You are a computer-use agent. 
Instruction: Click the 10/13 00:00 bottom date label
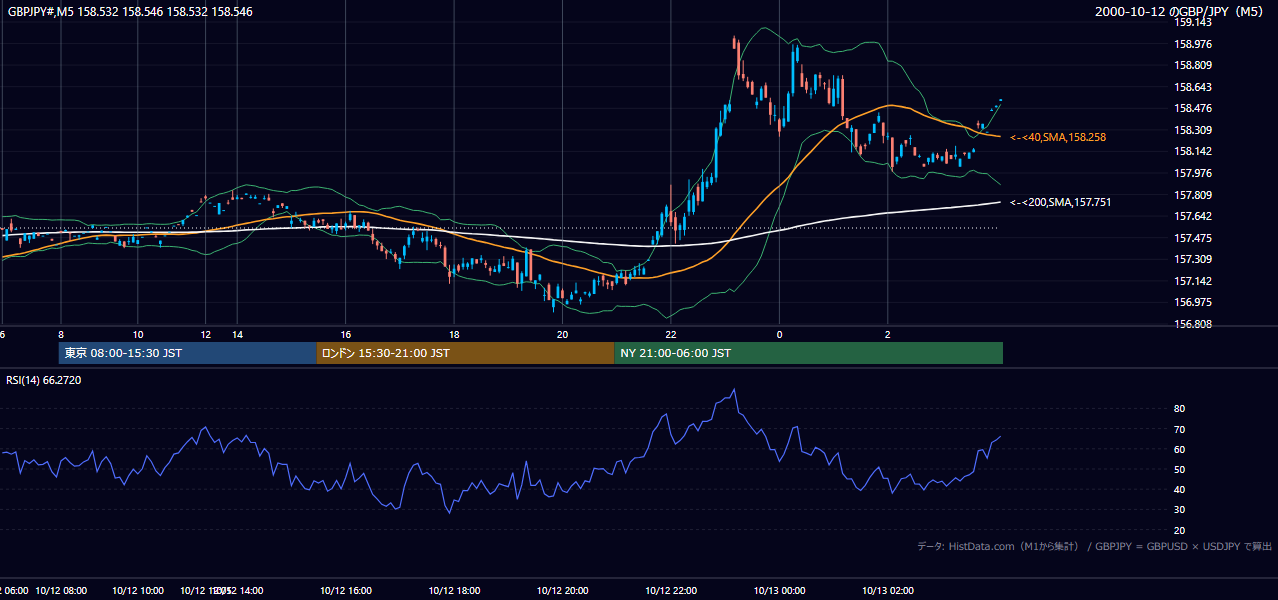(x=779, y=591)
